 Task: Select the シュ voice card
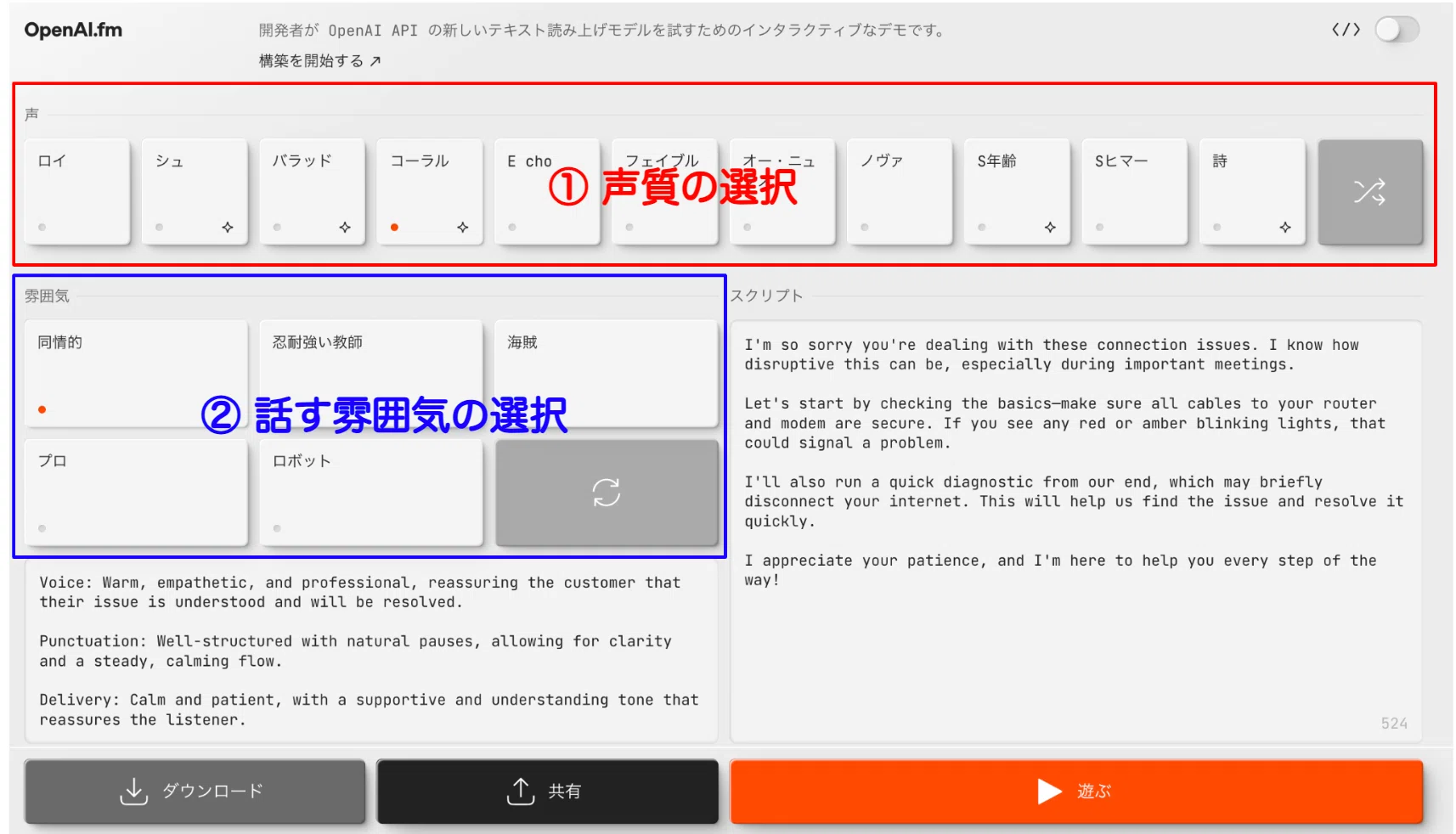[195, 192]
